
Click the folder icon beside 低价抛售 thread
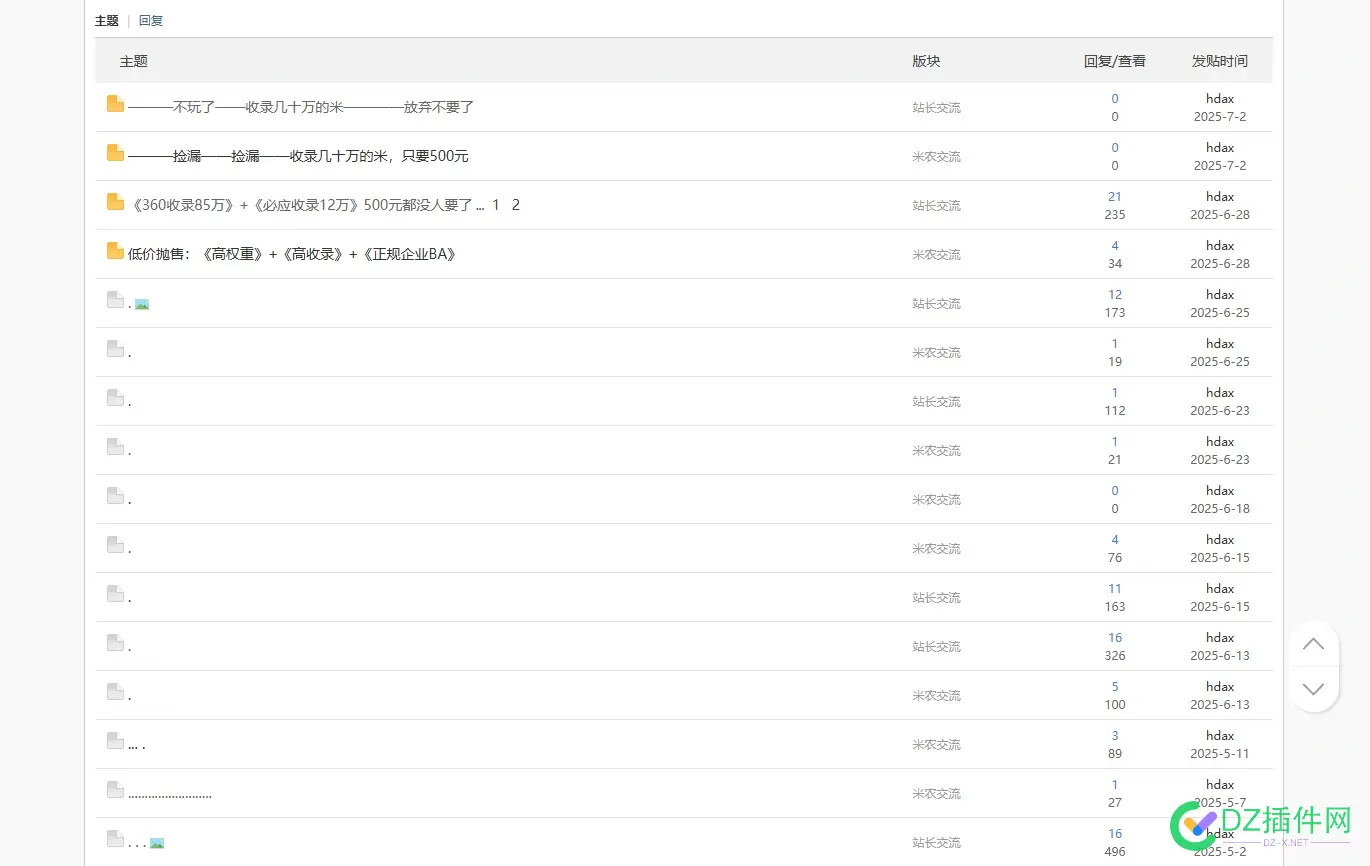pyautogui.click(x=114, y=251)
